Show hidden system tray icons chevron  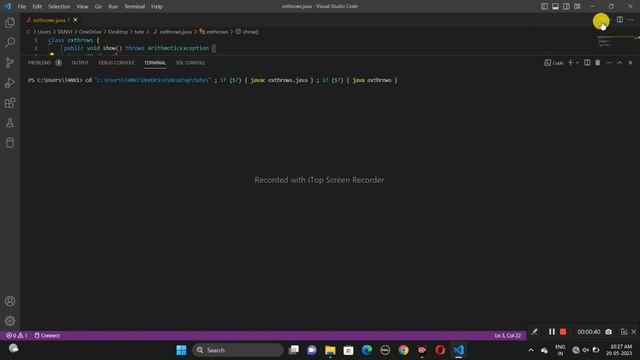[x=531, y=350]
